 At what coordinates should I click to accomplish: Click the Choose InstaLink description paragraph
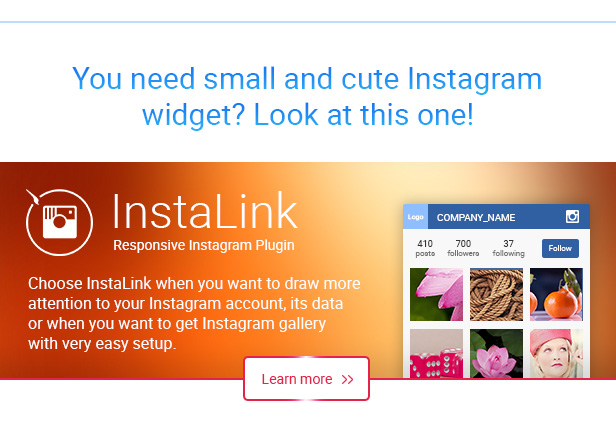point(194,313)
